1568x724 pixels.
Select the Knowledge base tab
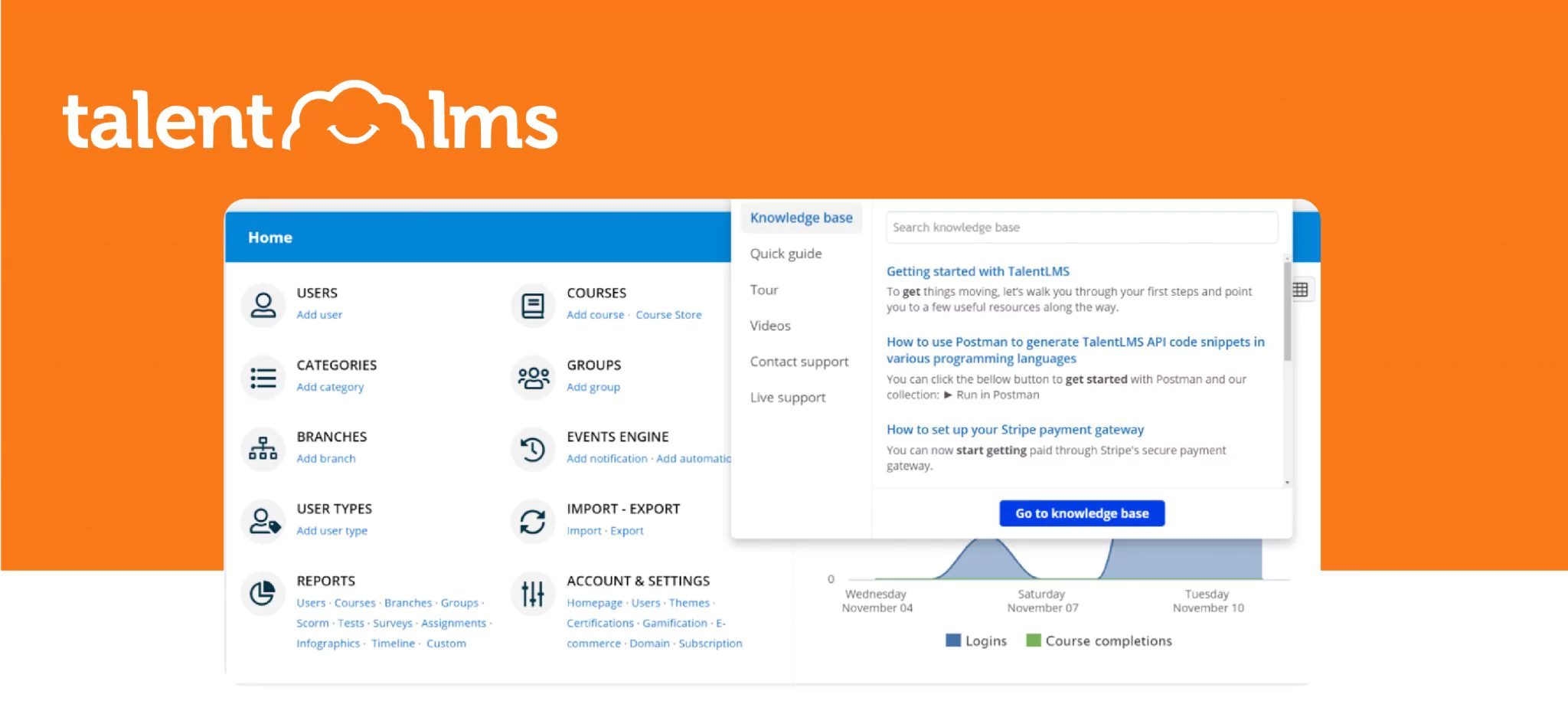[x=801, y=218]
